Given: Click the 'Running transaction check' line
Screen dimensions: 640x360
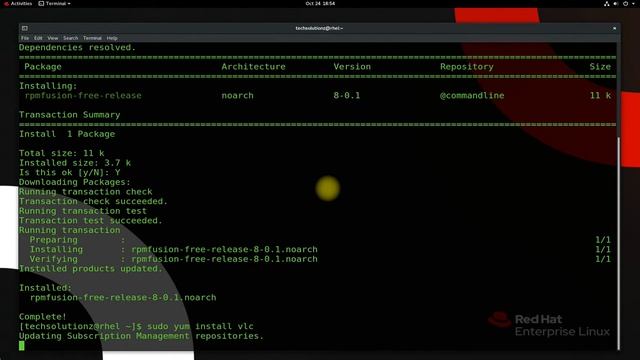Looking at the screenshot, I should tap(86, 192).
